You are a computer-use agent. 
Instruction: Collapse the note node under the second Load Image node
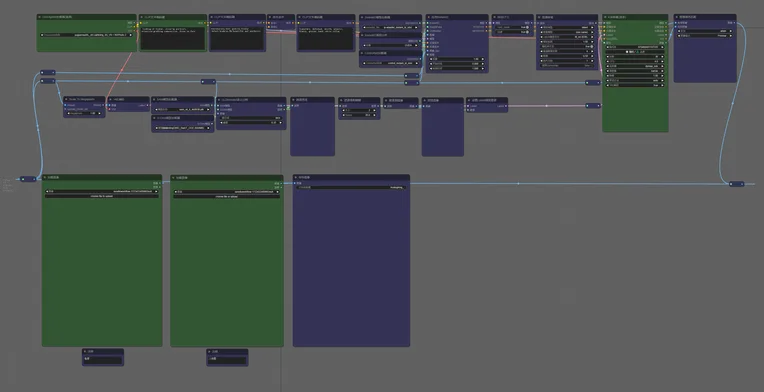tap(210, 351)
